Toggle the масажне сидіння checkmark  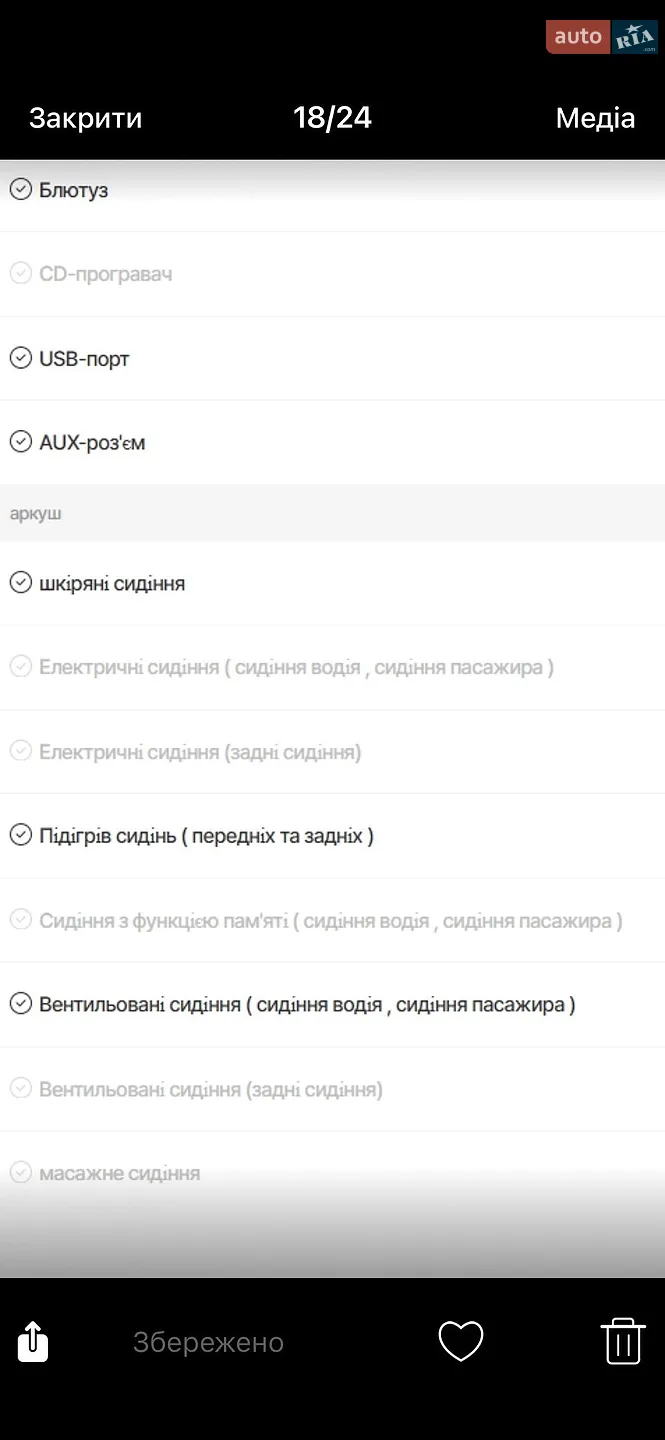pos(21,1173)
